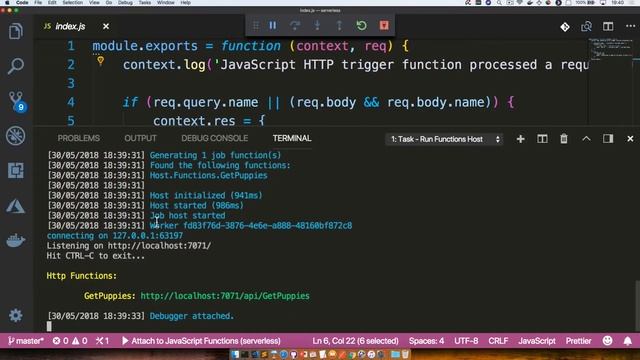The width and height of the screenshot is (640, 360).
Task: Close the index.js editor tab
Action: (106, 27)
